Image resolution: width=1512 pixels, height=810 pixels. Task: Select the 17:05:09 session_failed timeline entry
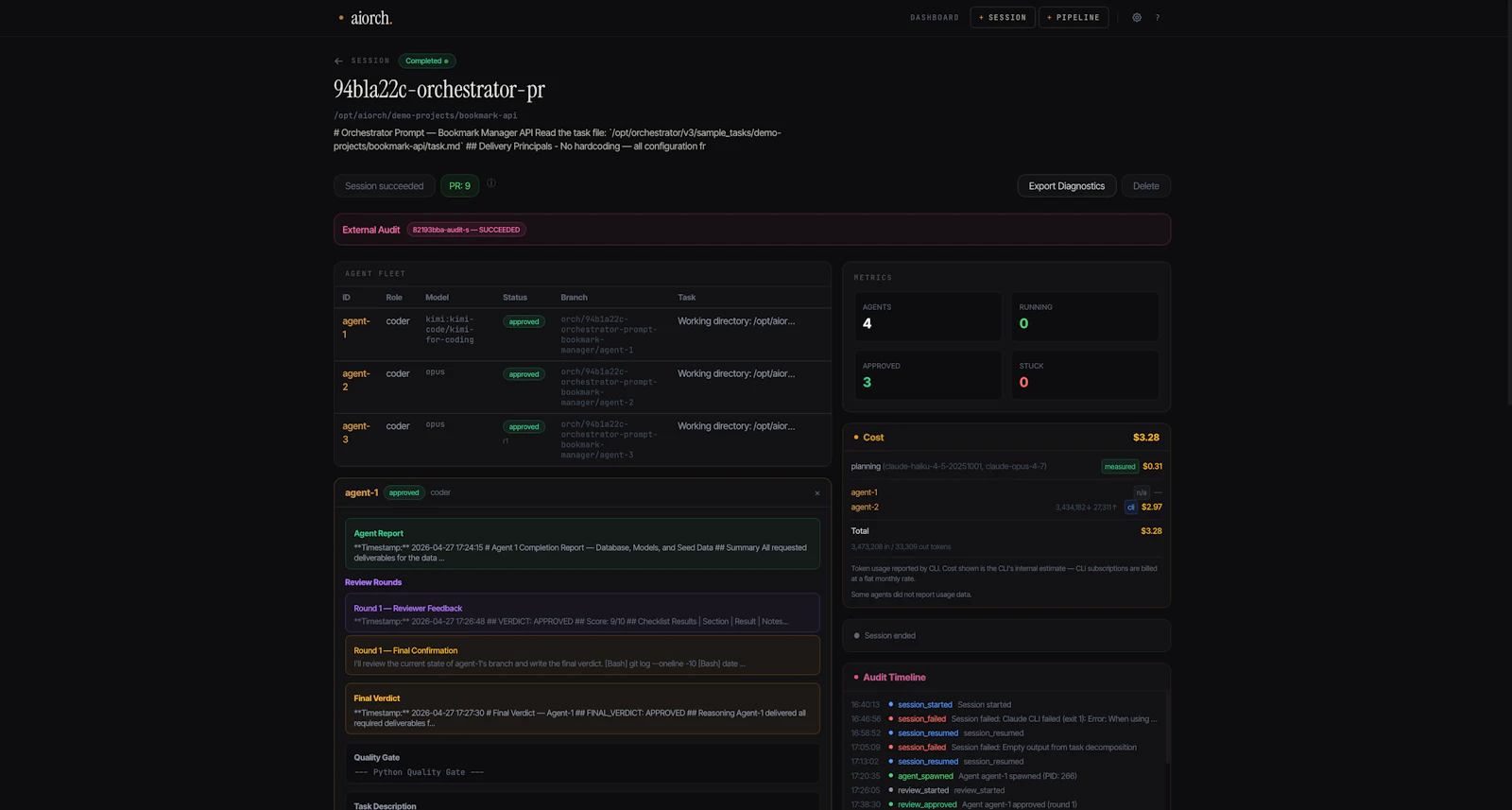1006,748
